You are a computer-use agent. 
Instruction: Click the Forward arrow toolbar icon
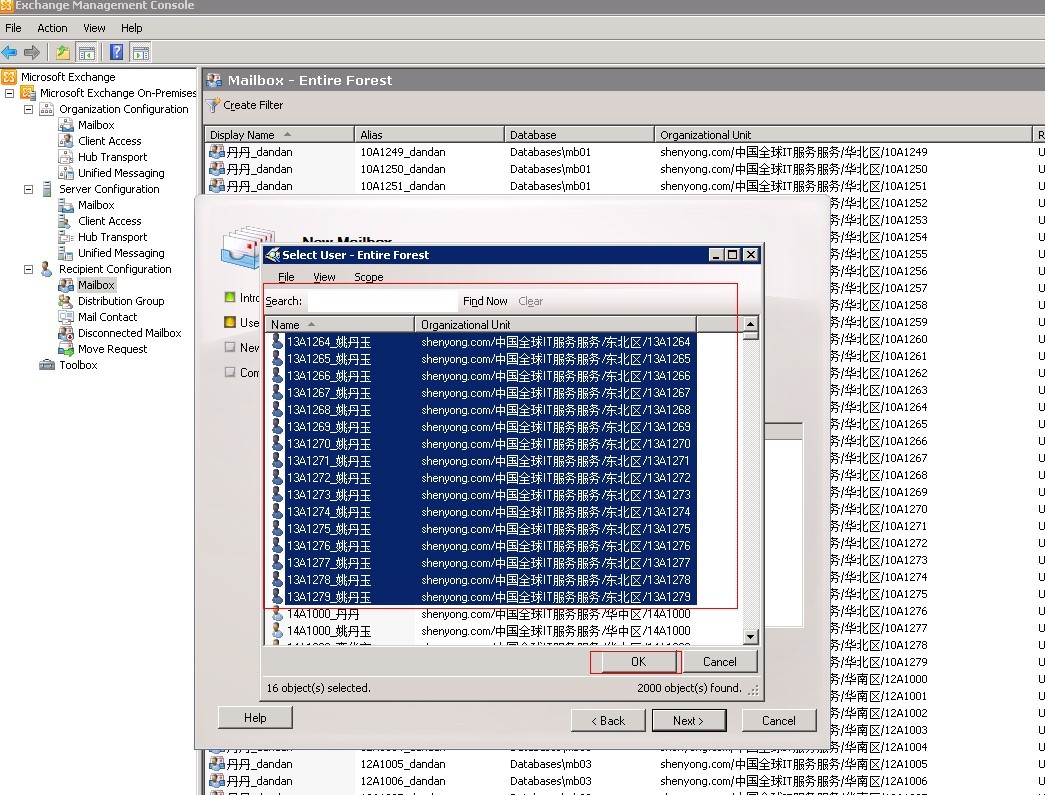pyautogui.click(x=31, y=52)
